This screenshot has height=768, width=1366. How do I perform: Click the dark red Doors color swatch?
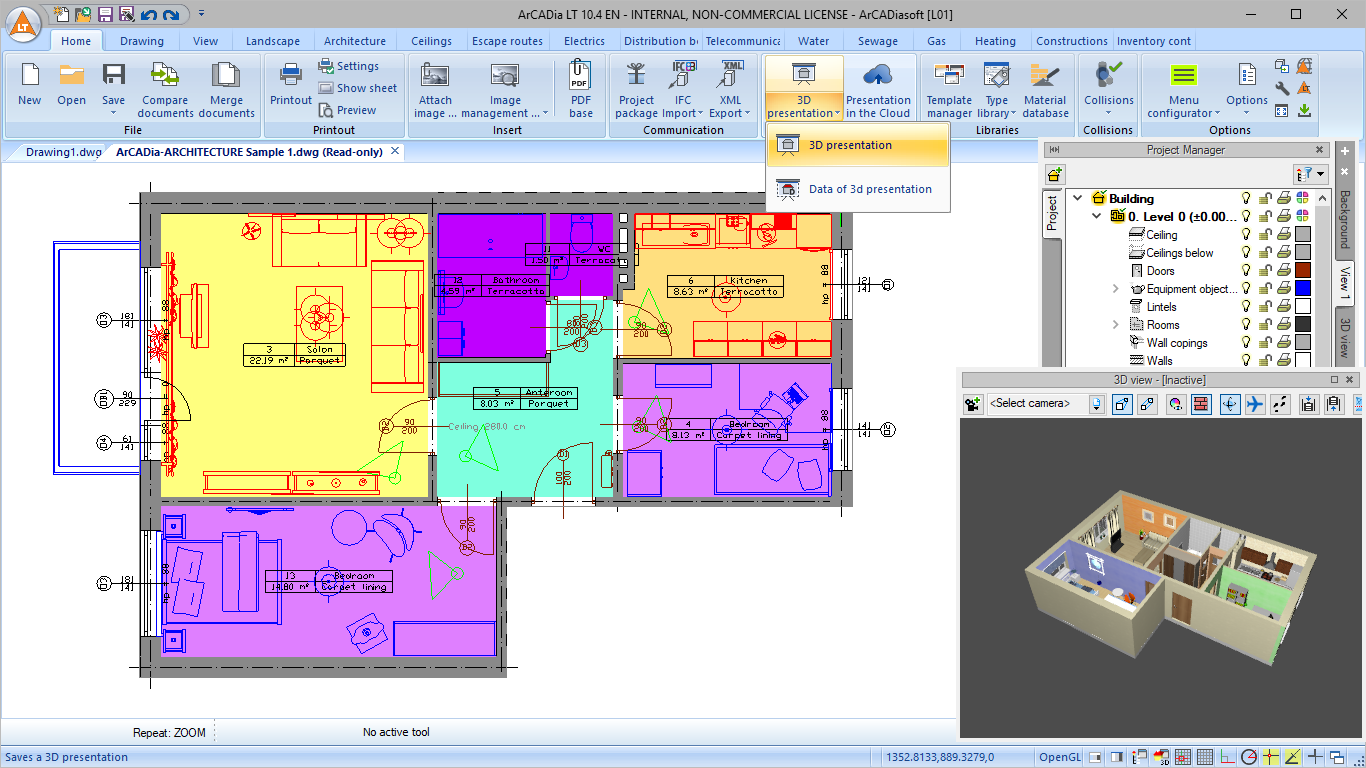tap(1303, 271)
